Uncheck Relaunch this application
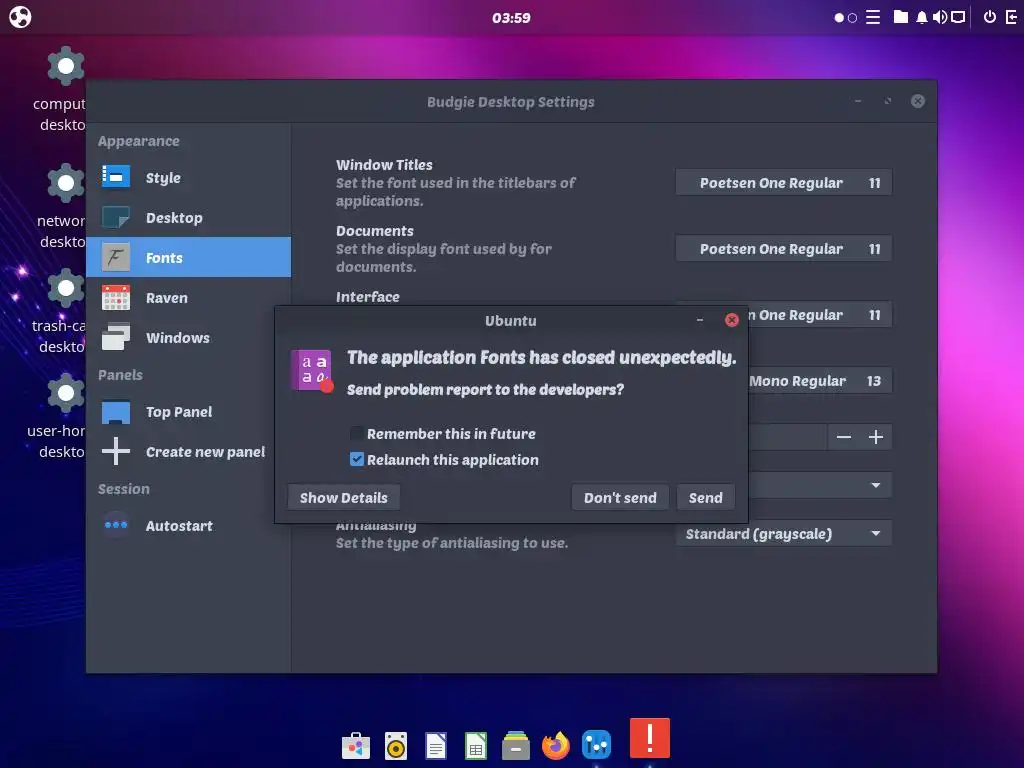Viewport: 1024px width, 768px height. click(357, 460)
